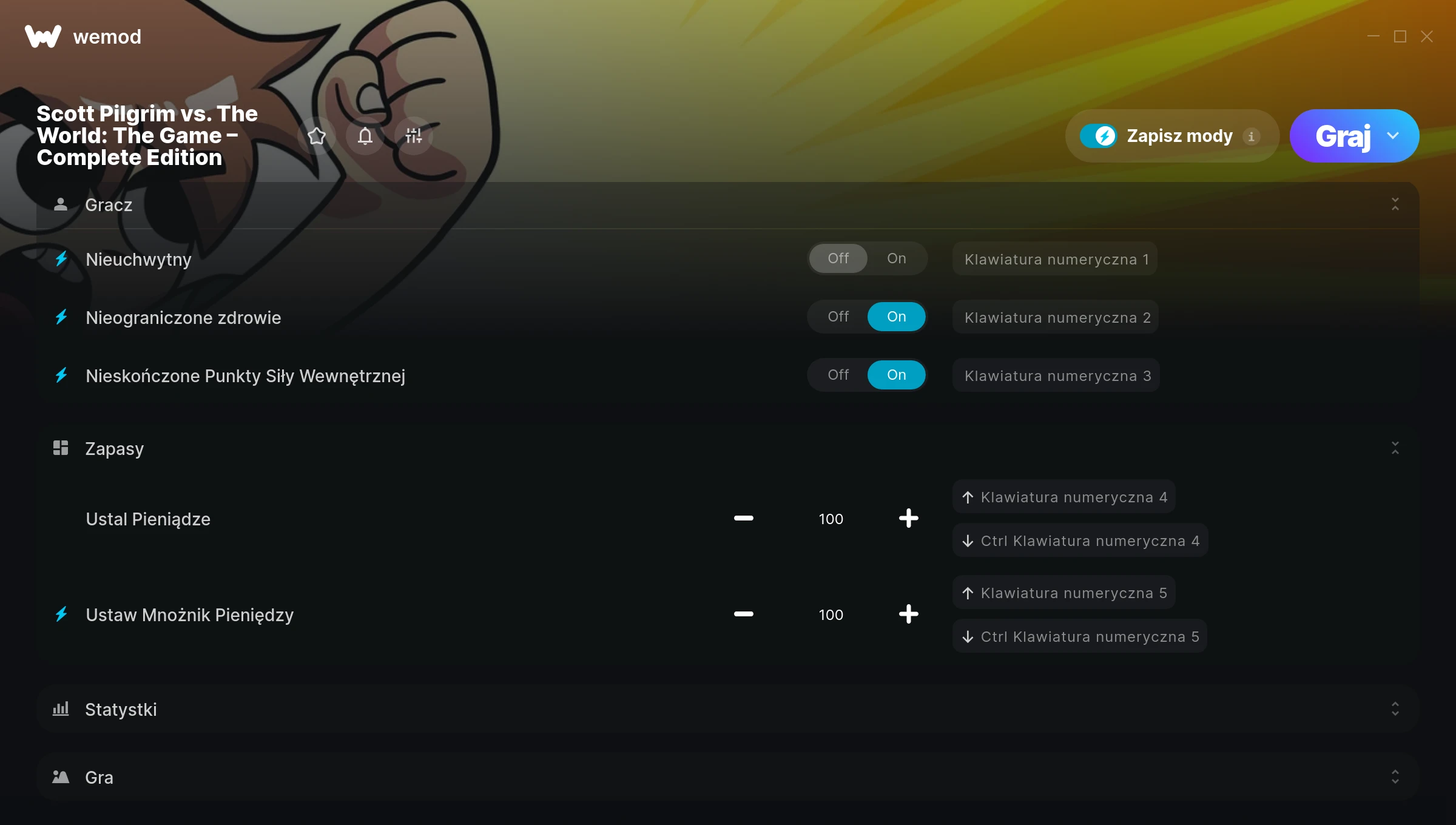Click the favorite star icon
Image resolution: width=1456 pixels, height=825 pixels.
pyautogui.click(x=317, y=136)
